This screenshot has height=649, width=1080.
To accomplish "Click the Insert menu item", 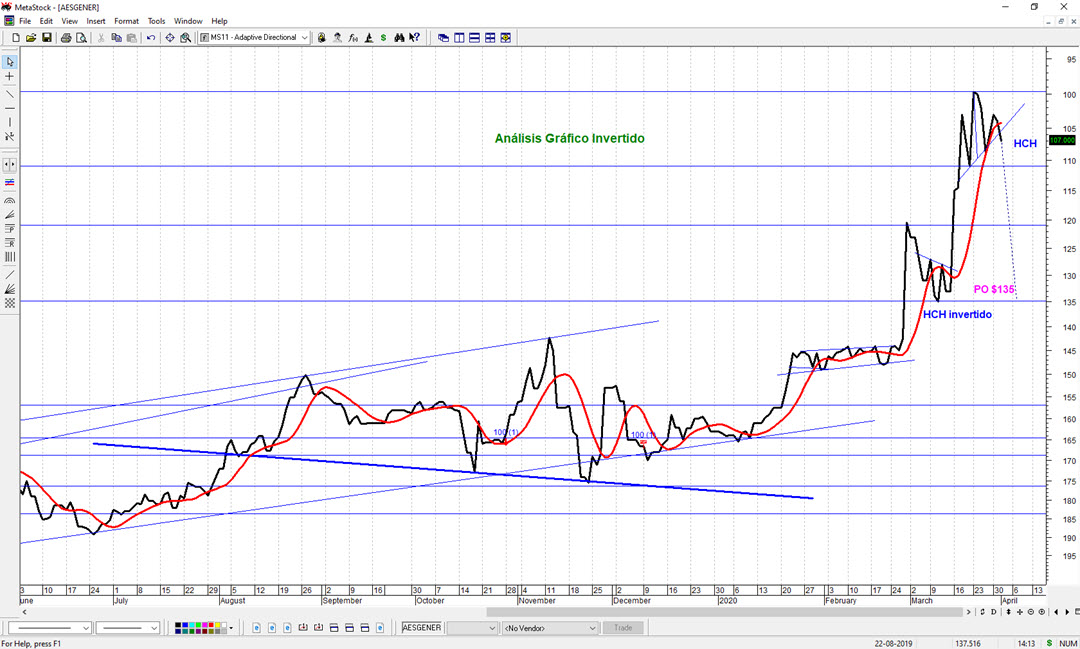I will coord(96,21).
